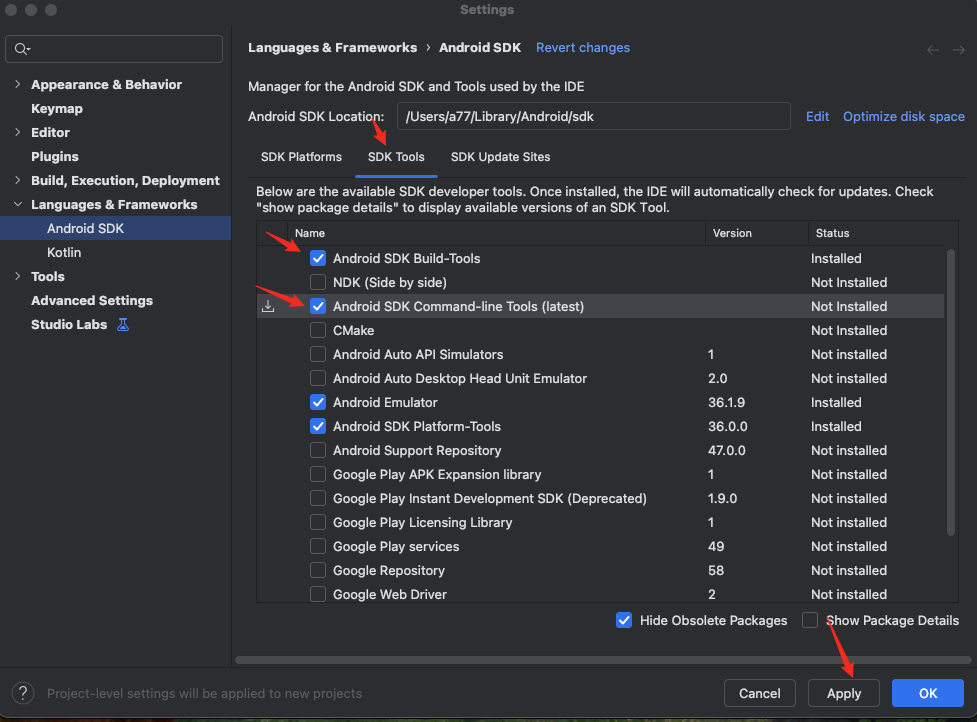This screenshot has height=722, width=977.
Task: Click Optimize disk space link
Action: point(903,116)
